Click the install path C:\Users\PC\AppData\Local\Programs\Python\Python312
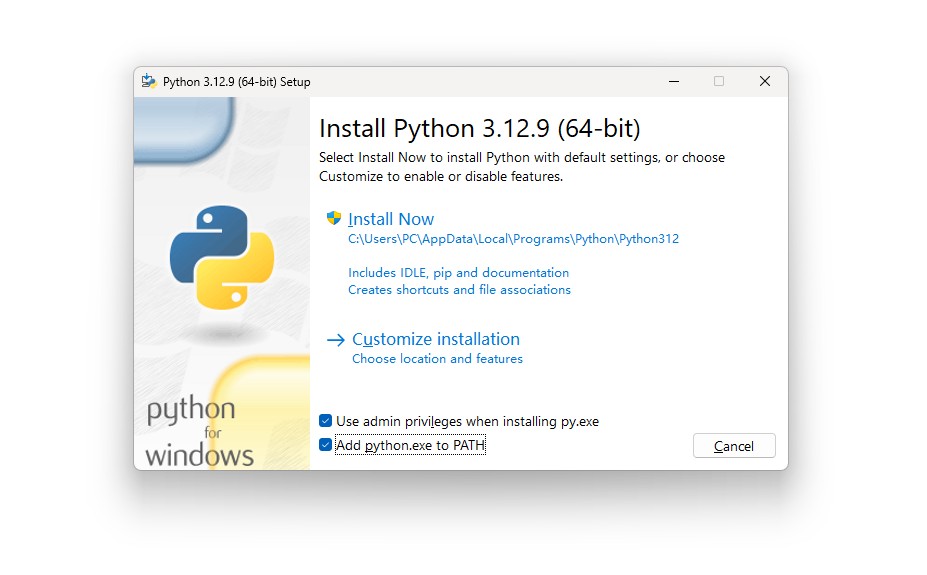The image size is (927, 575). click(513, 239)
